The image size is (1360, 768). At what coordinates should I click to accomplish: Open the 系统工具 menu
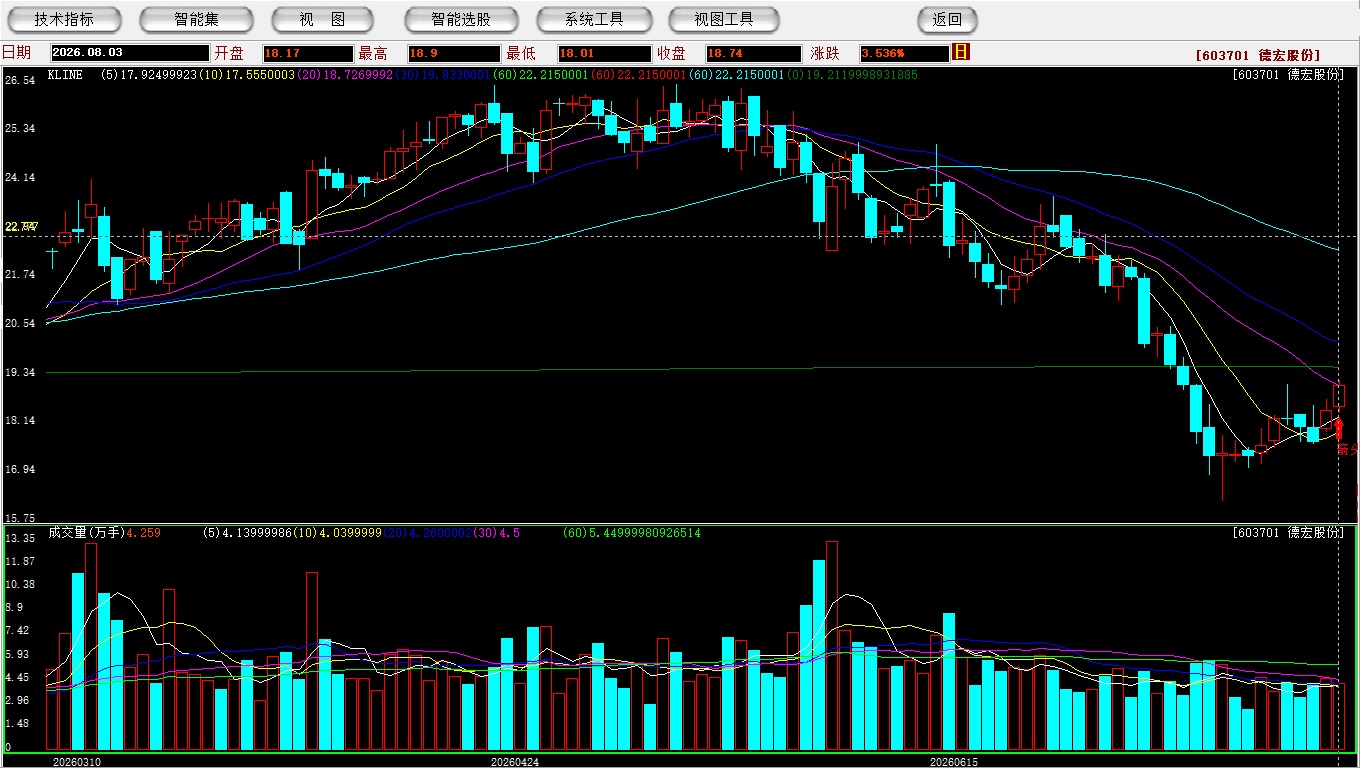pyautogui.click(x=594, y=19)
